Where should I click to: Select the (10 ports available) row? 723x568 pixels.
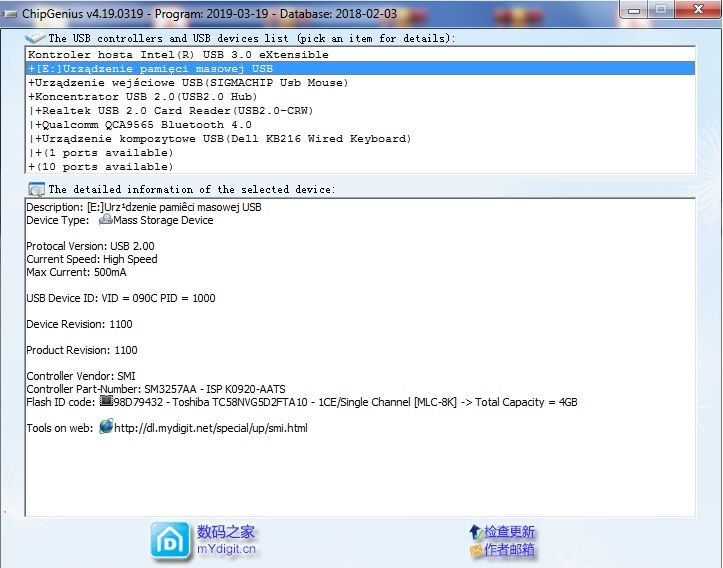point(360,167)
